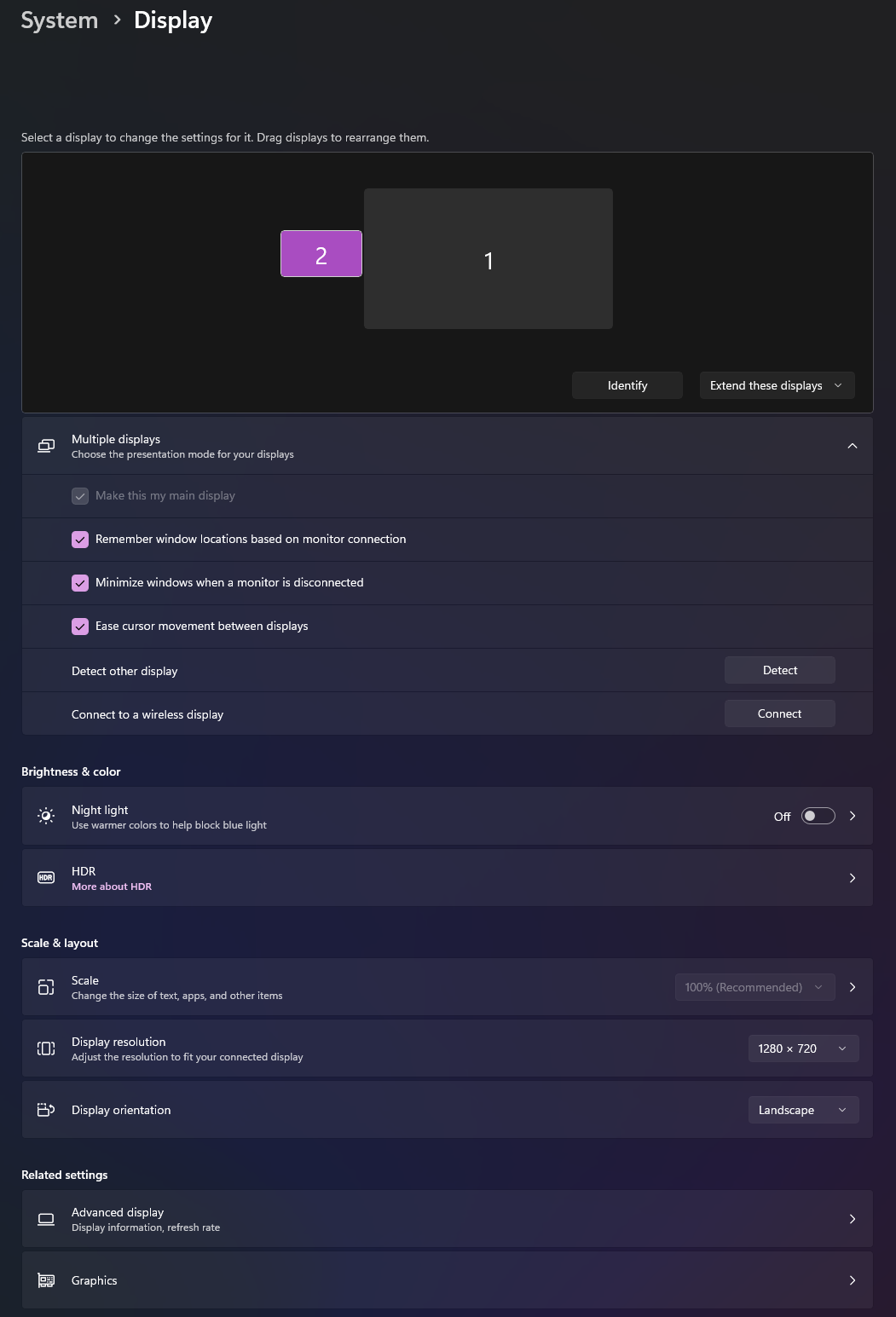
Task: Go back to System in breadcrumb
Action: click(x=60, y=20)
